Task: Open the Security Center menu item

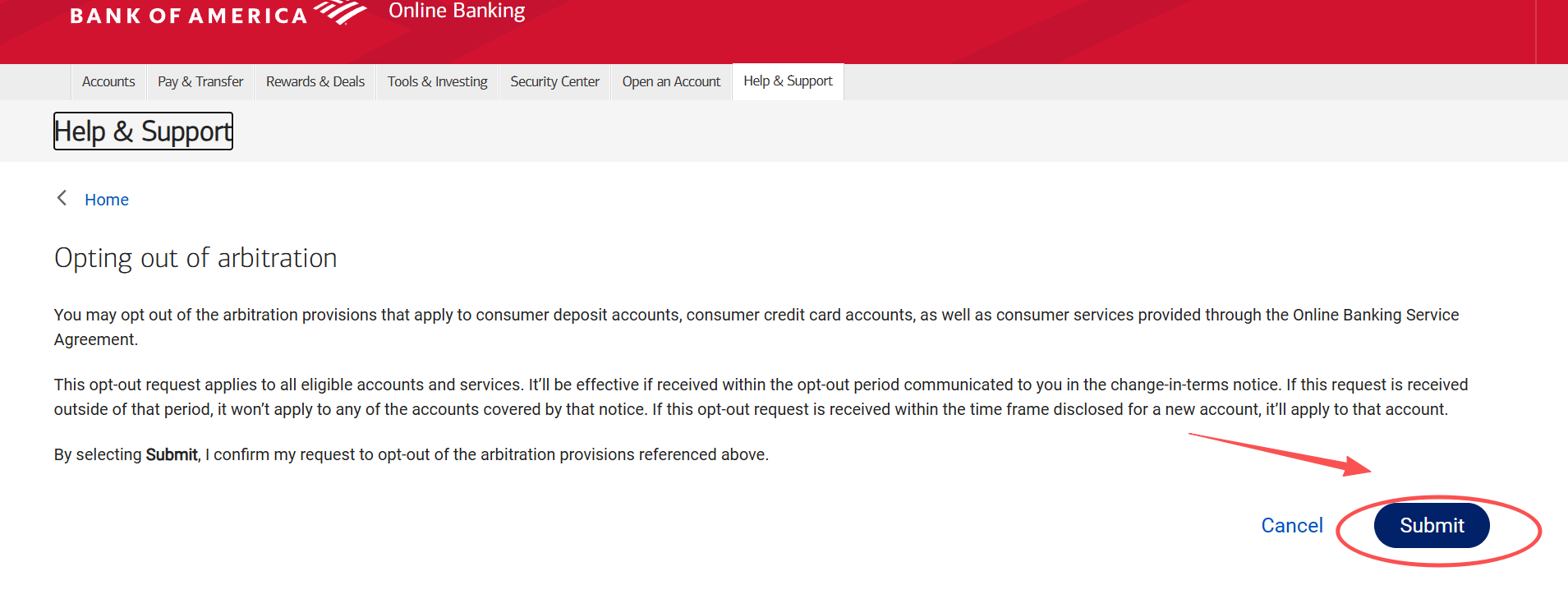Action: [554, 82]
